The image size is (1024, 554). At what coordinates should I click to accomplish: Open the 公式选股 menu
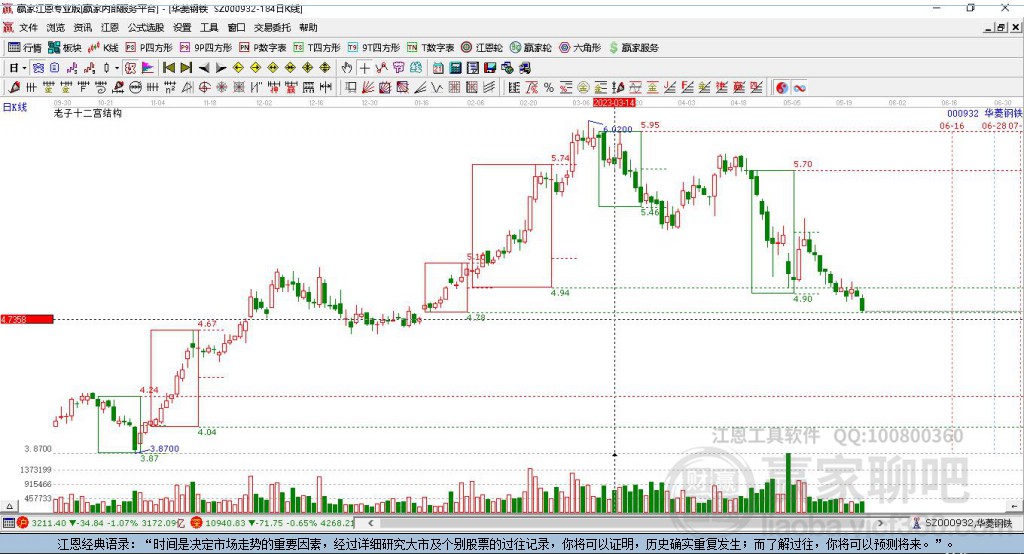point(146,27)
